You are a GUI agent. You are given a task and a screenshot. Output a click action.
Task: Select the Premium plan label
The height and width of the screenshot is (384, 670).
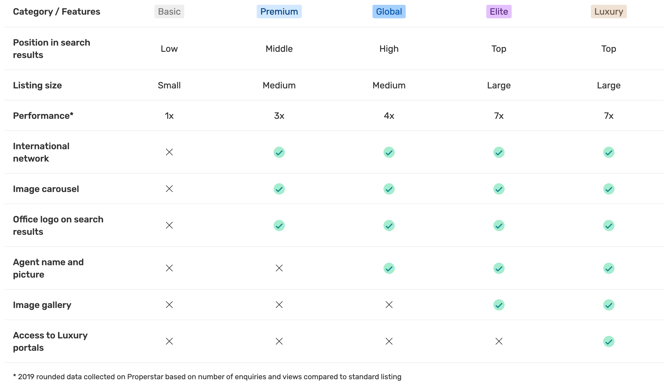[279, 12]
